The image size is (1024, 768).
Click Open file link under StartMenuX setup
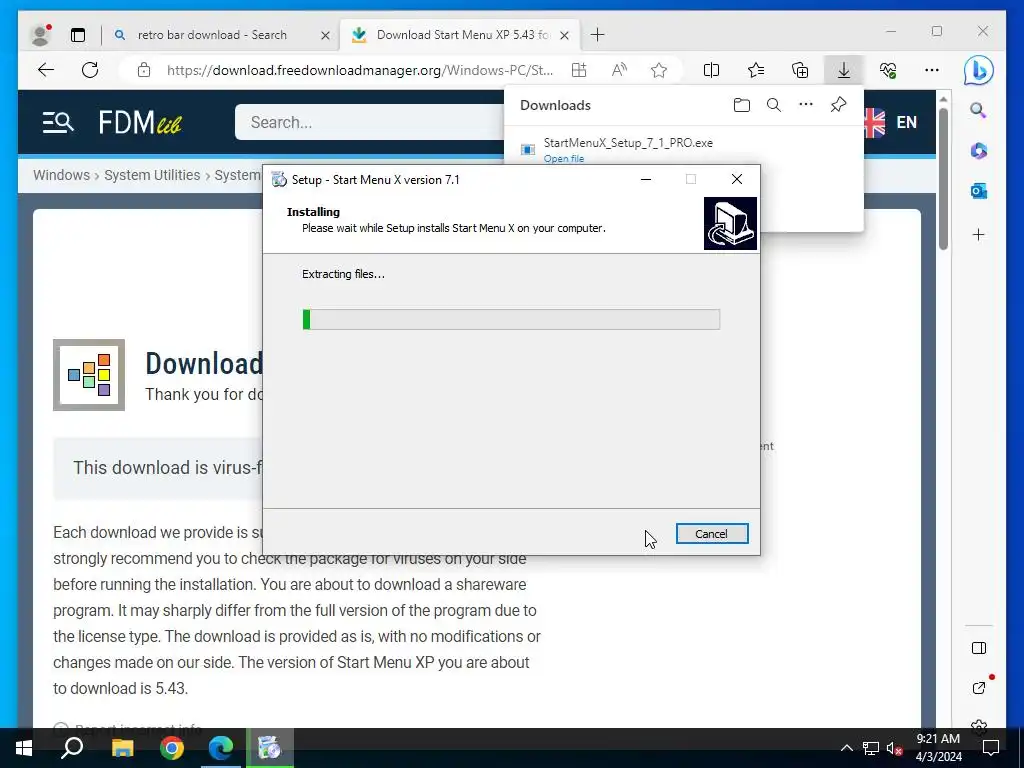coord(564,159)
